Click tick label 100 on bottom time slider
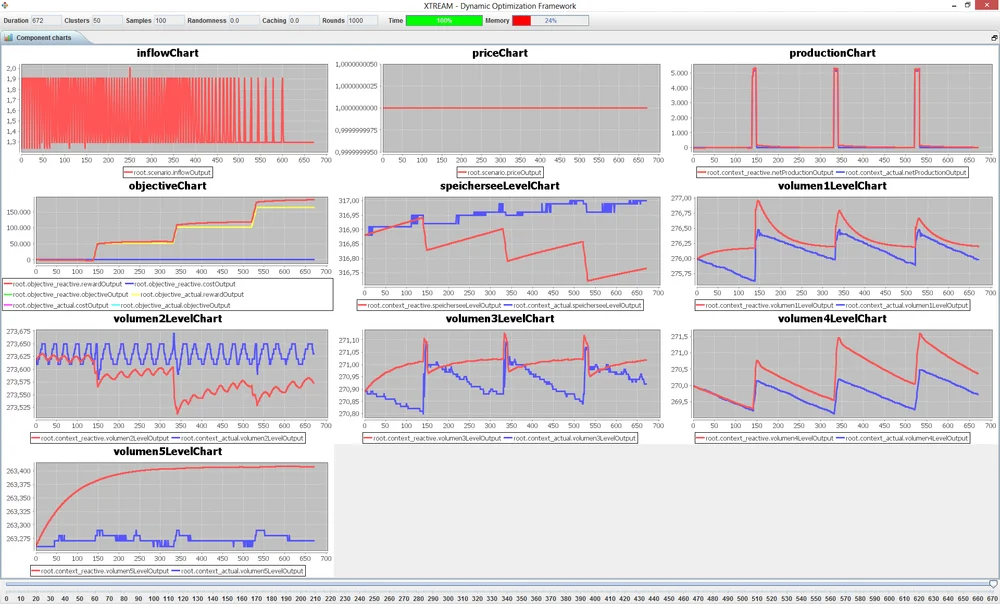Image resolution: width=1000 pixels, height=604 pixels. point(153,599)
